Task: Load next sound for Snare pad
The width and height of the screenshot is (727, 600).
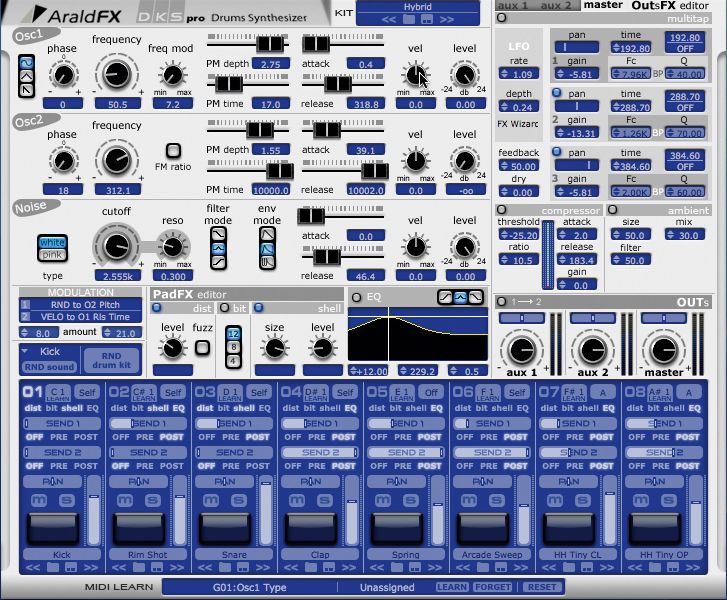Action: point(263,568)
